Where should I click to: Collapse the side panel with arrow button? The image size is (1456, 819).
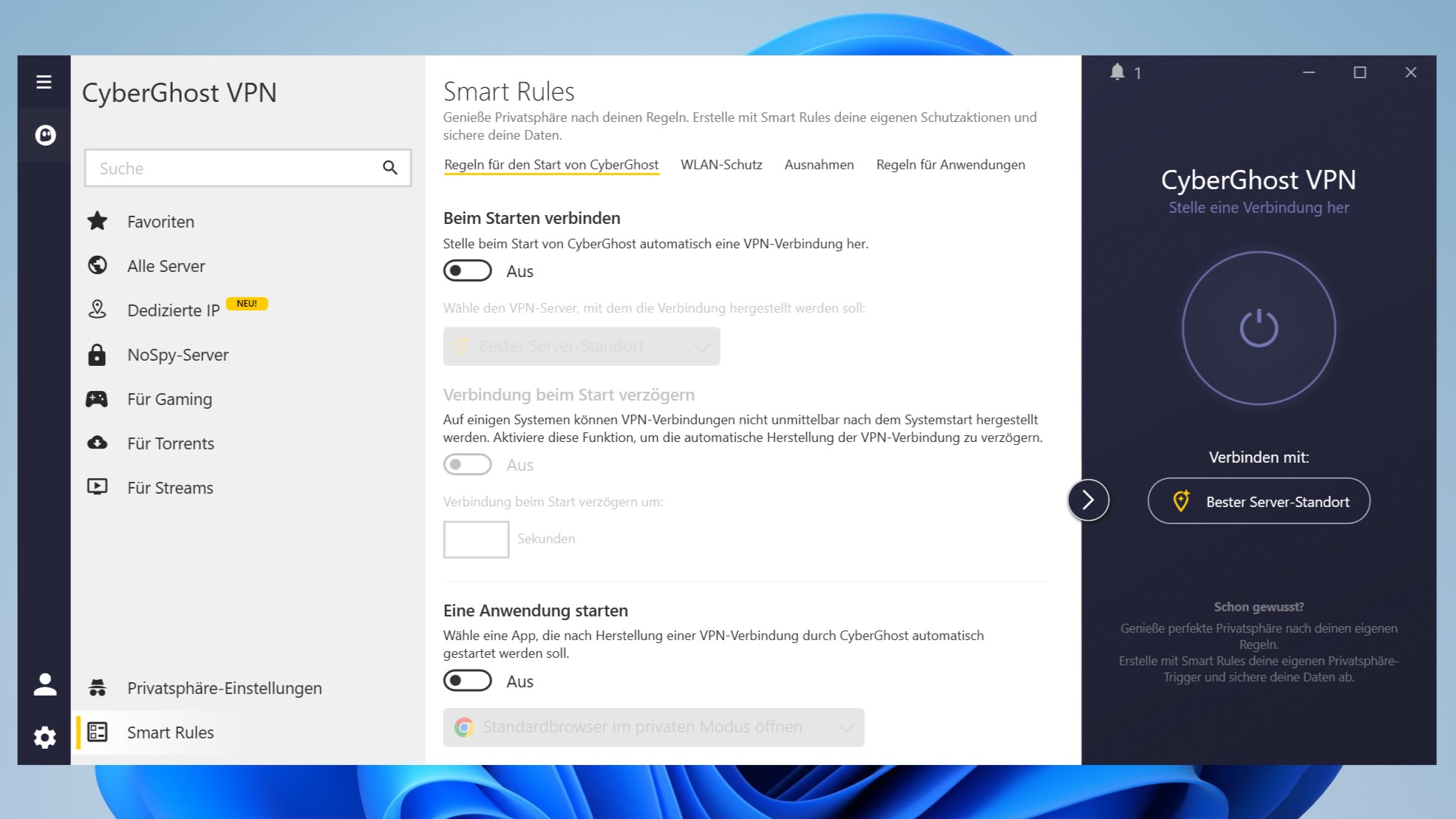(x=1088, y=500)
